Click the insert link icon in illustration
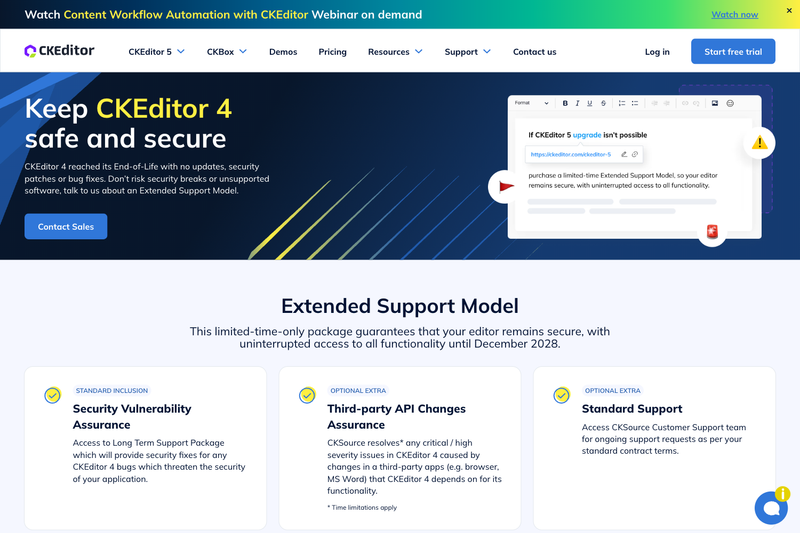 pos(685,103)
